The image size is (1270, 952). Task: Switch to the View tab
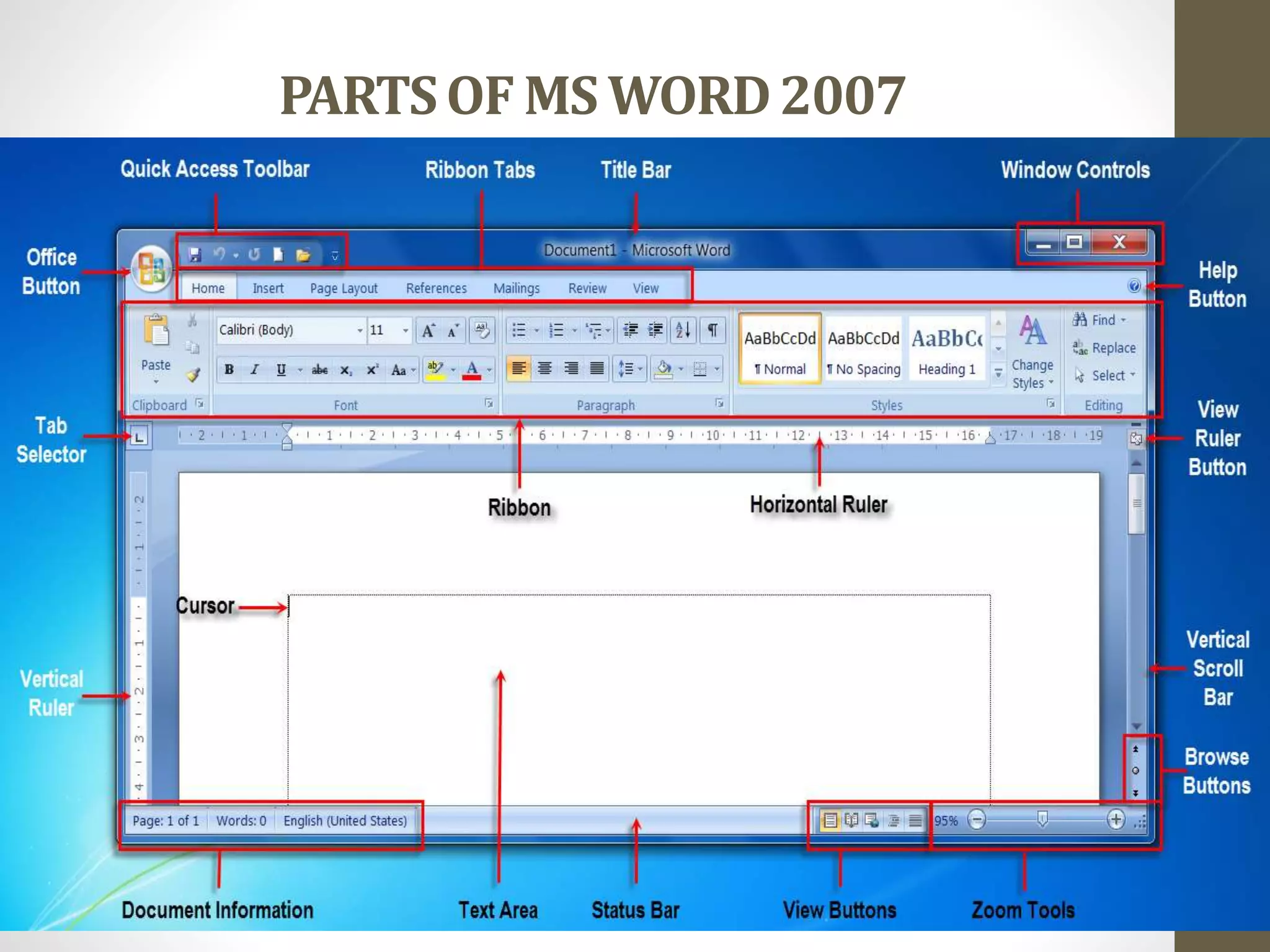(x=646, y=288)
